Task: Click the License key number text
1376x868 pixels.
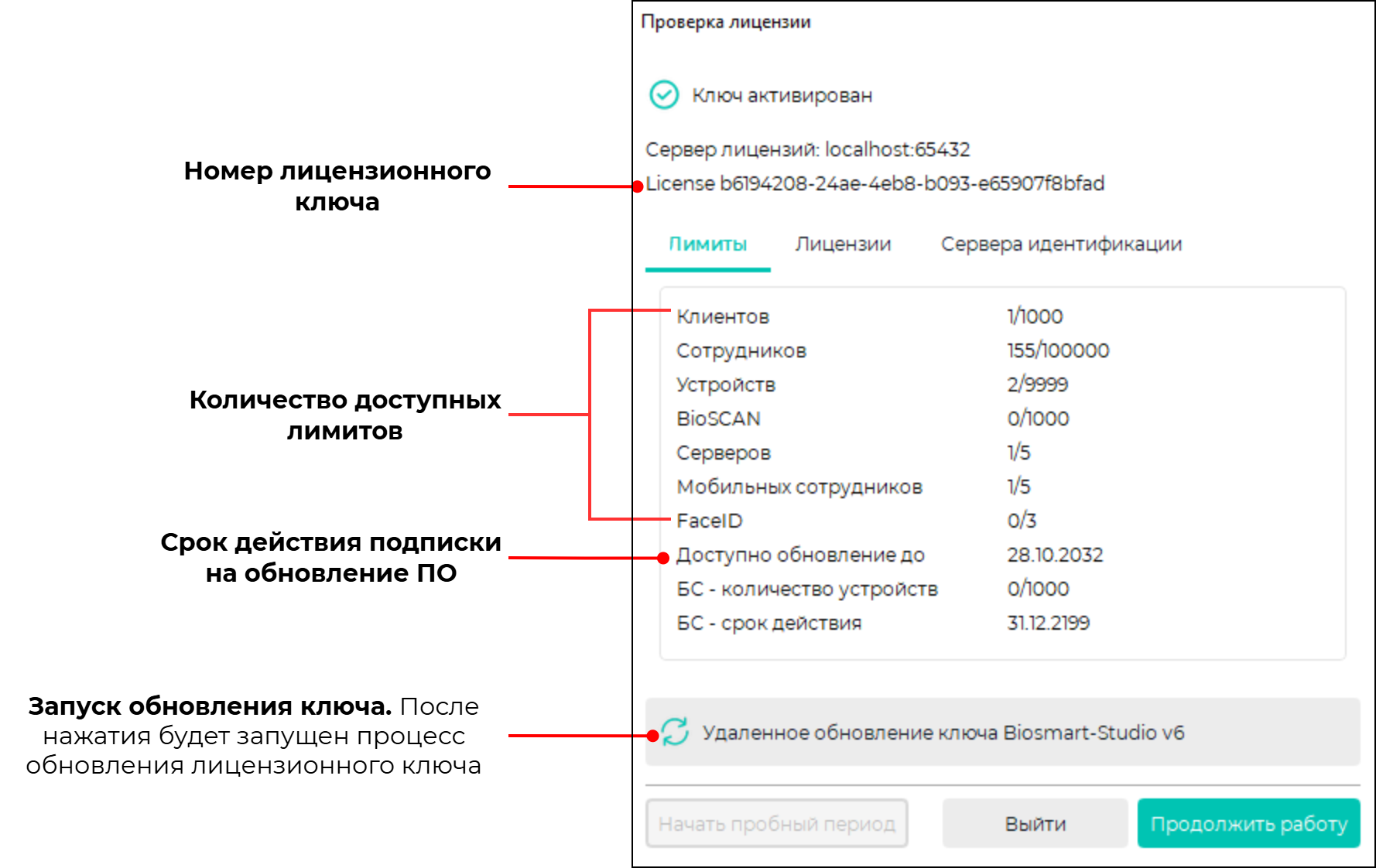Action: [x=875, y=184]
